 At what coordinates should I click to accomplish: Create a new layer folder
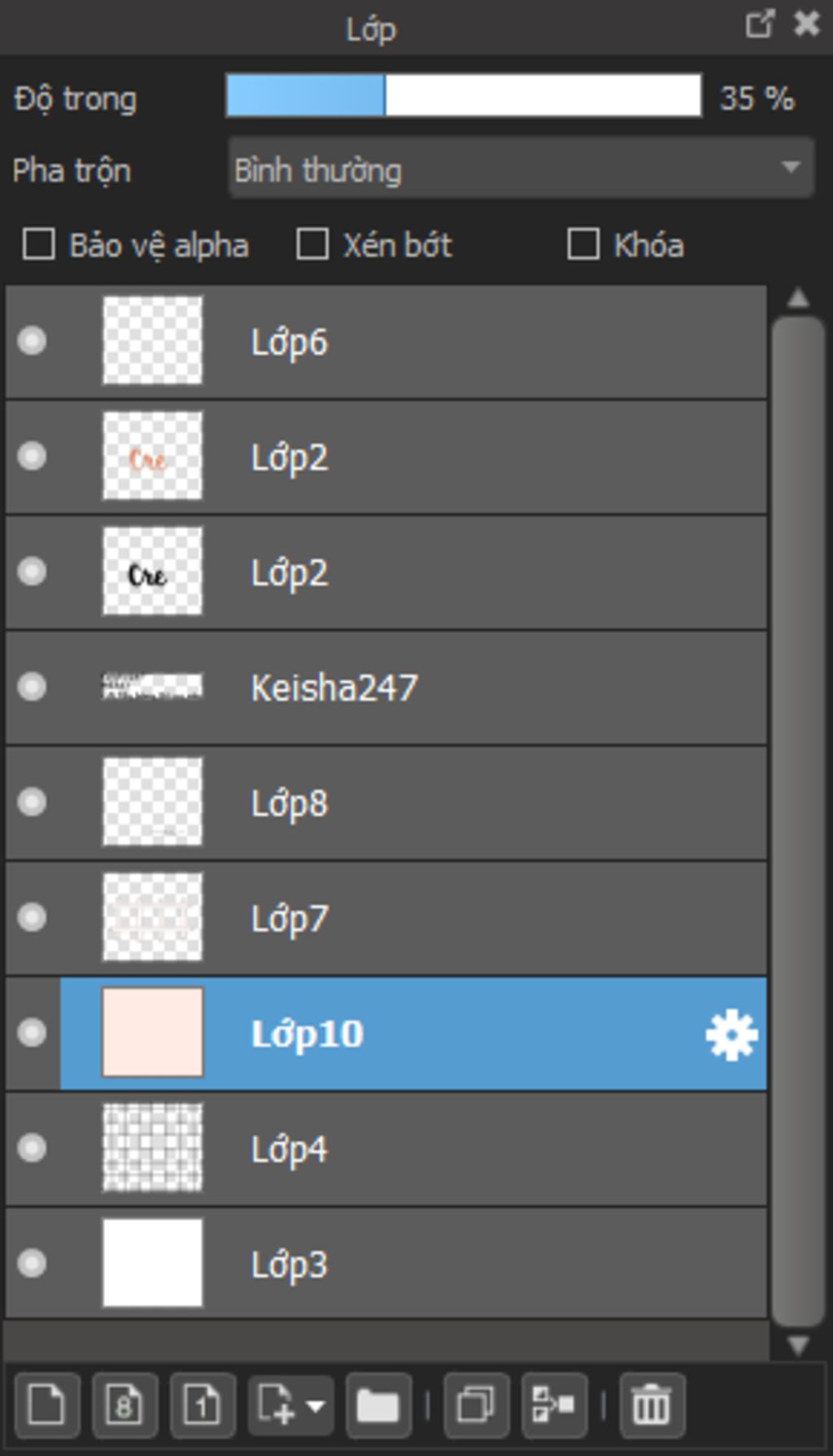[x=378, y=1405]
